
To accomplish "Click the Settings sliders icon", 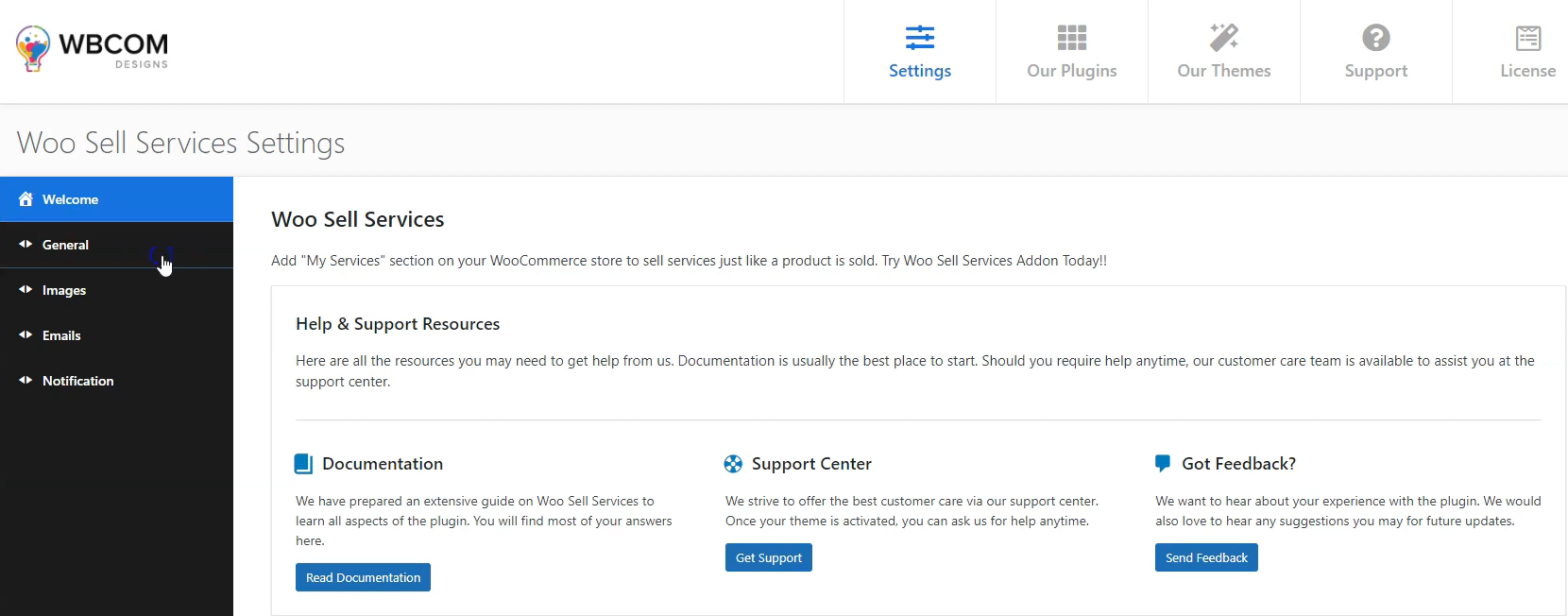I will pyautogui.click(x=920, y=38).
